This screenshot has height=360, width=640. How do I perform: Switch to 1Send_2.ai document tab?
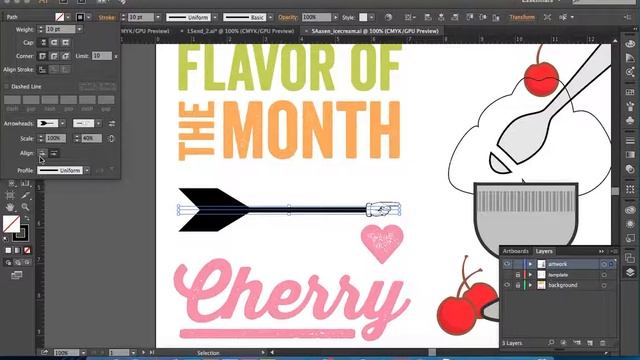click(240, 31)
